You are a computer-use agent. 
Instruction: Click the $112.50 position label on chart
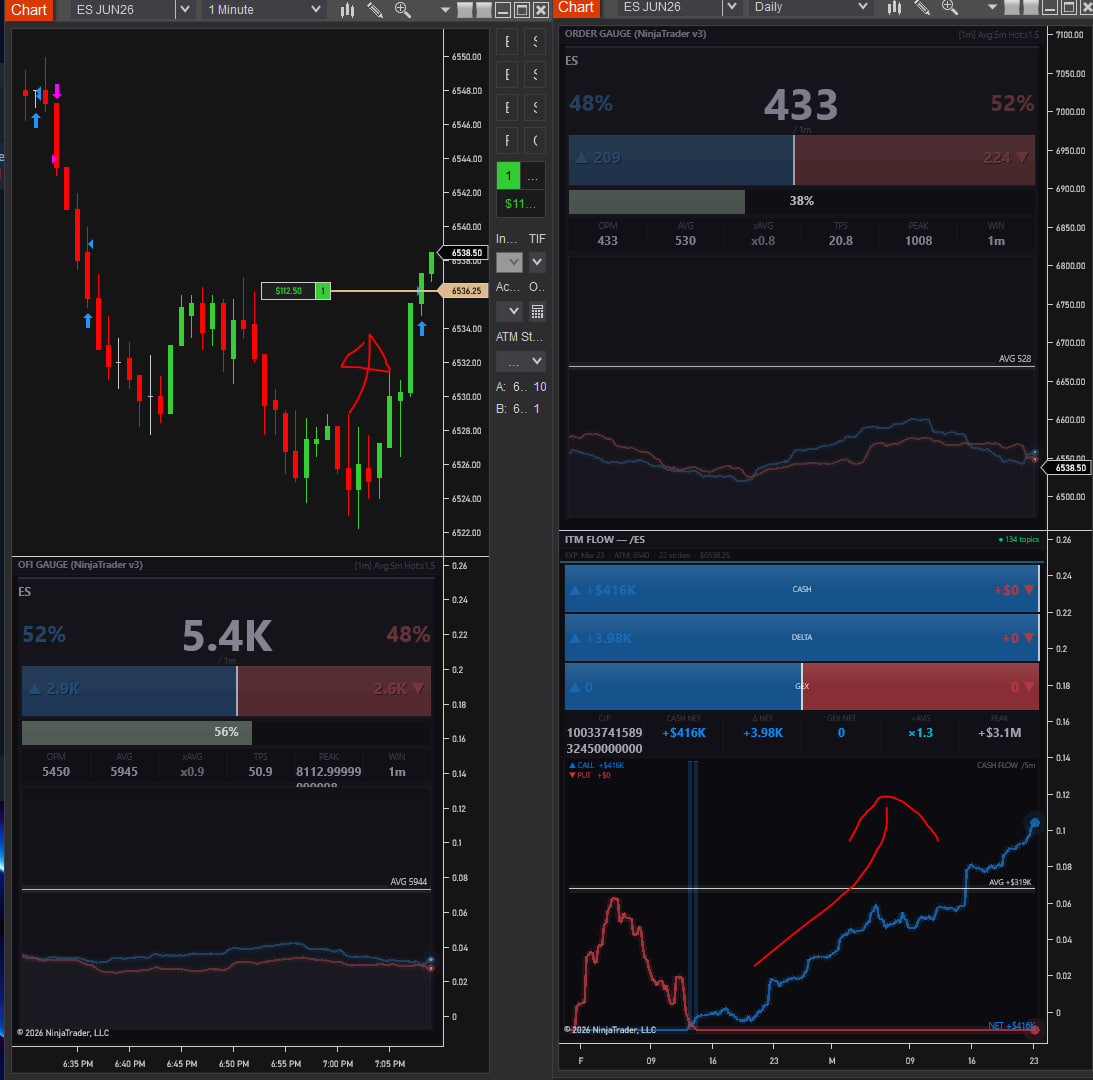click(x=287, y=291)
